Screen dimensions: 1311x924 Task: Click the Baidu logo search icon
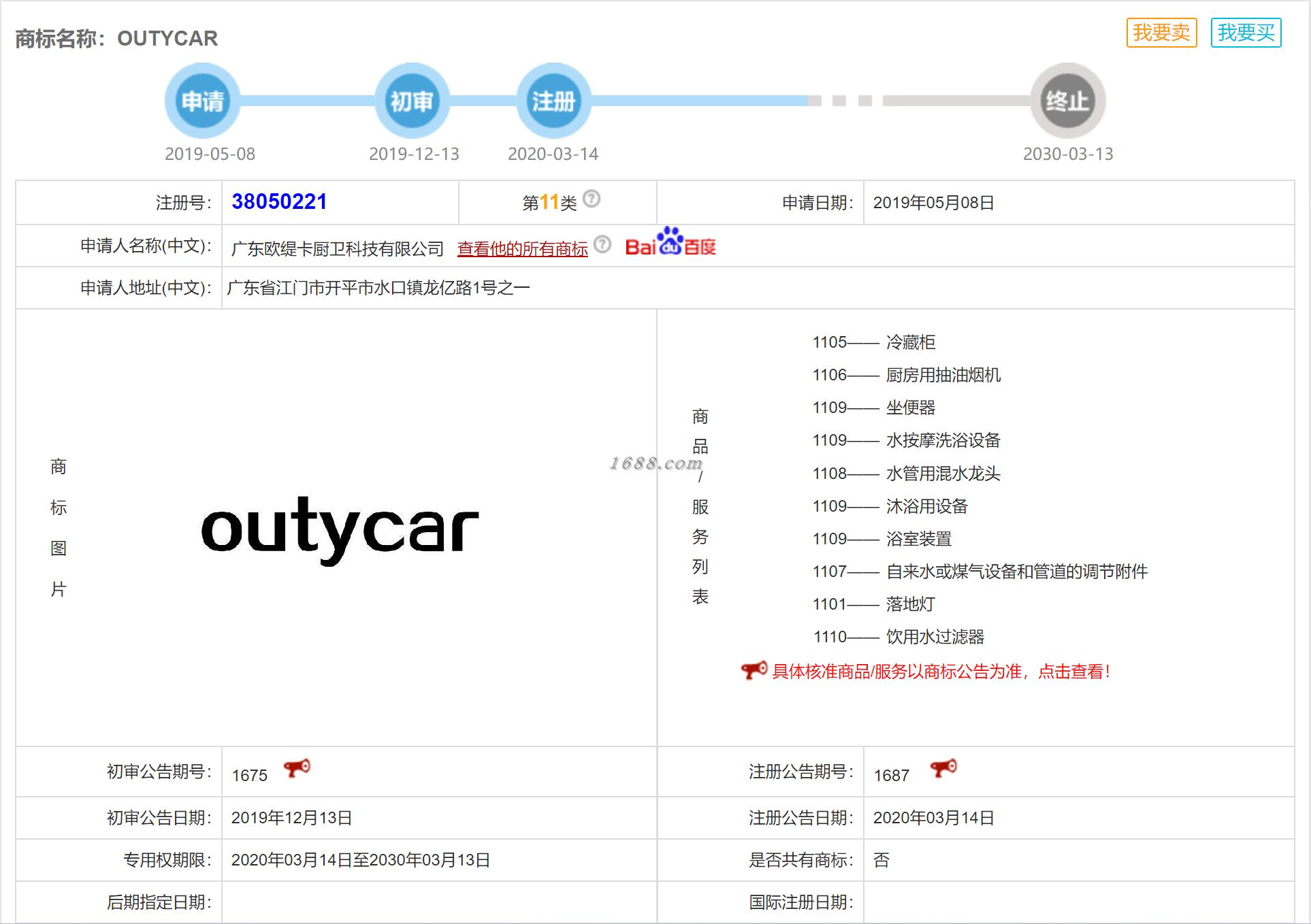tap(670, 242)
